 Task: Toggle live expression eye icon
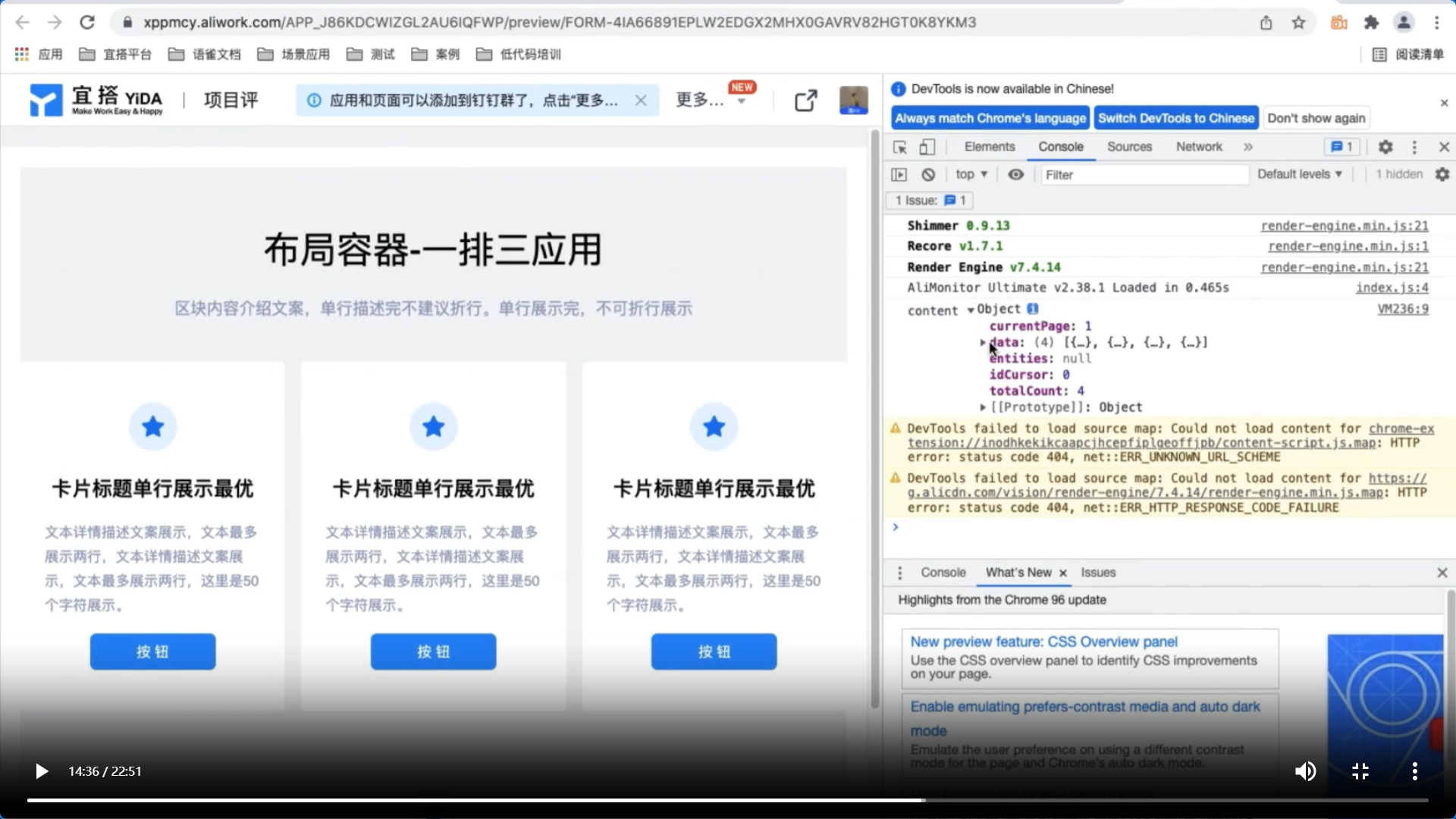[1015, 174]
